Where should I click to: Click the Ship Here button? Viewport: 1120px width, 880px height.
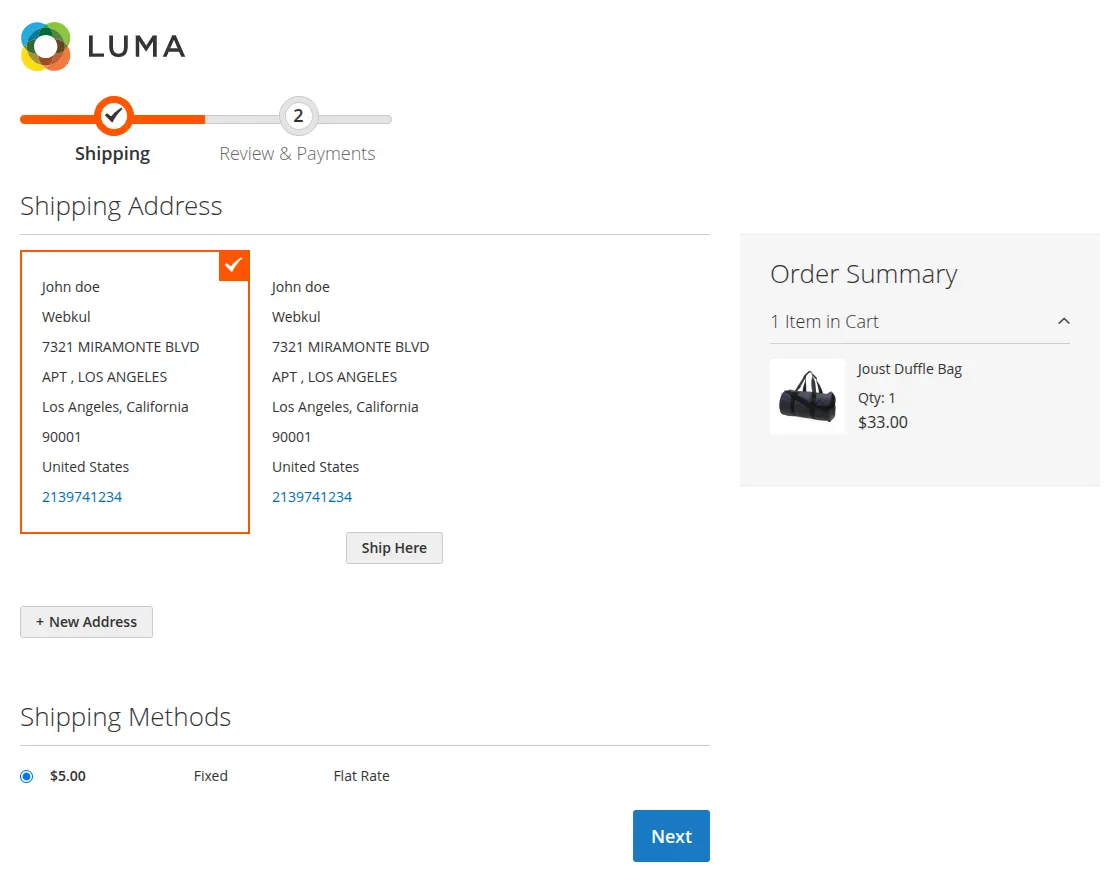[394, 548]
